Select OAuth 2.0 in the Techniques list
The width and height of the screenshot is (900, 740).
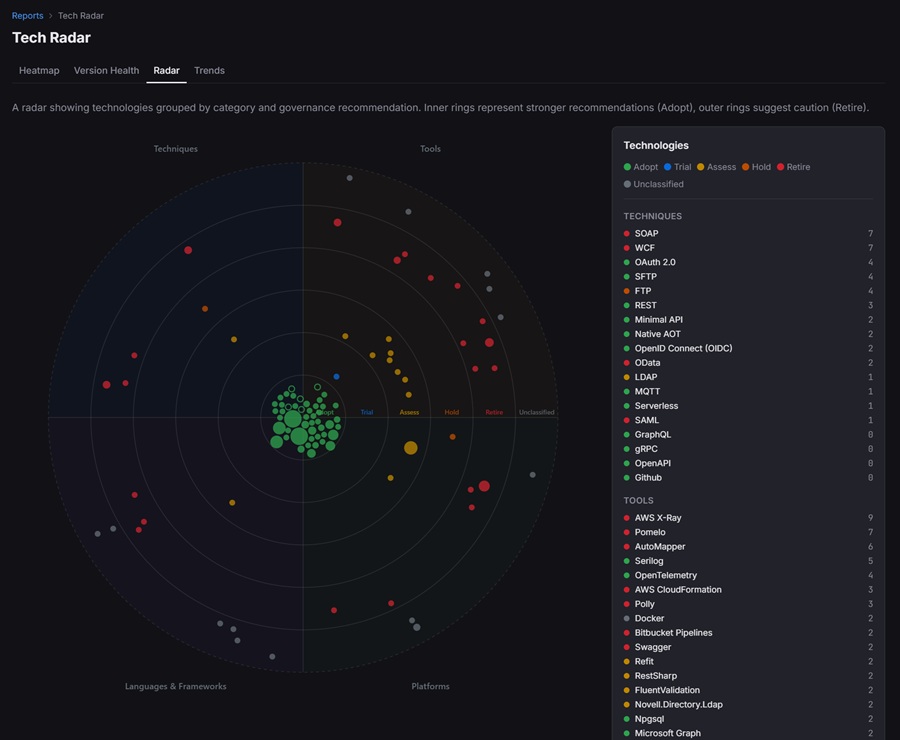pyautogui.click(x=748, y=262)
